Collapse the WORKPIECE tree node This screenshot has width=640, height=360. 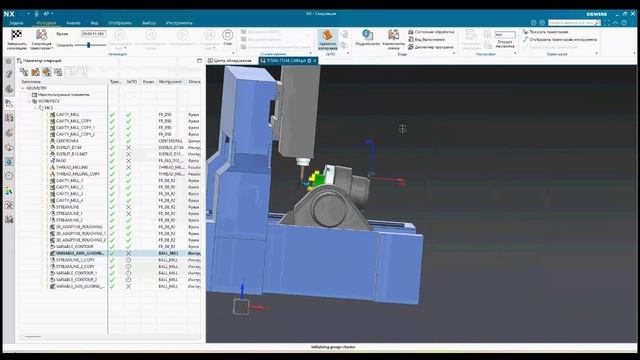[29, 101]
